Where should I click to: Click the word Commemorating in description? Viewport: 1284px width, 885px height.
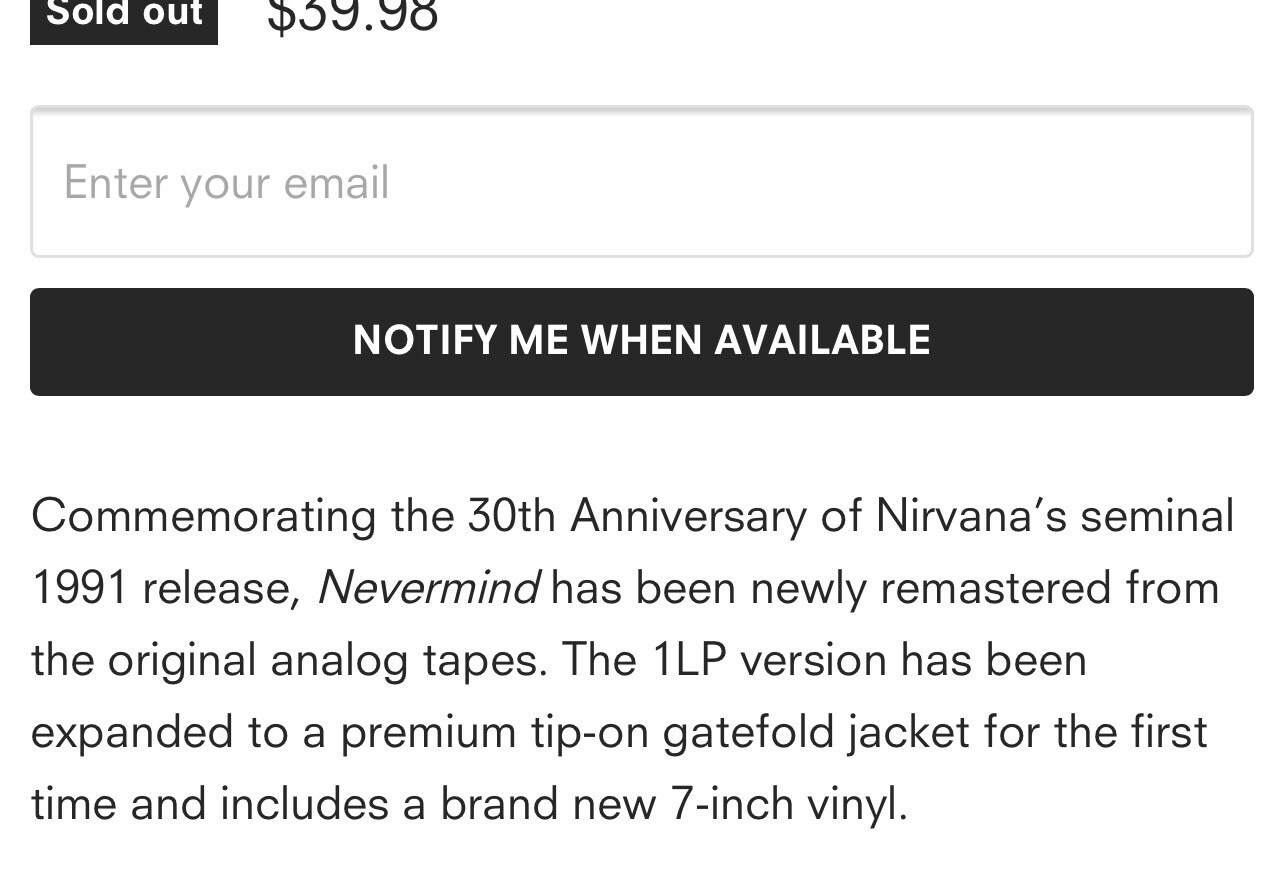[x=204, y=516]
